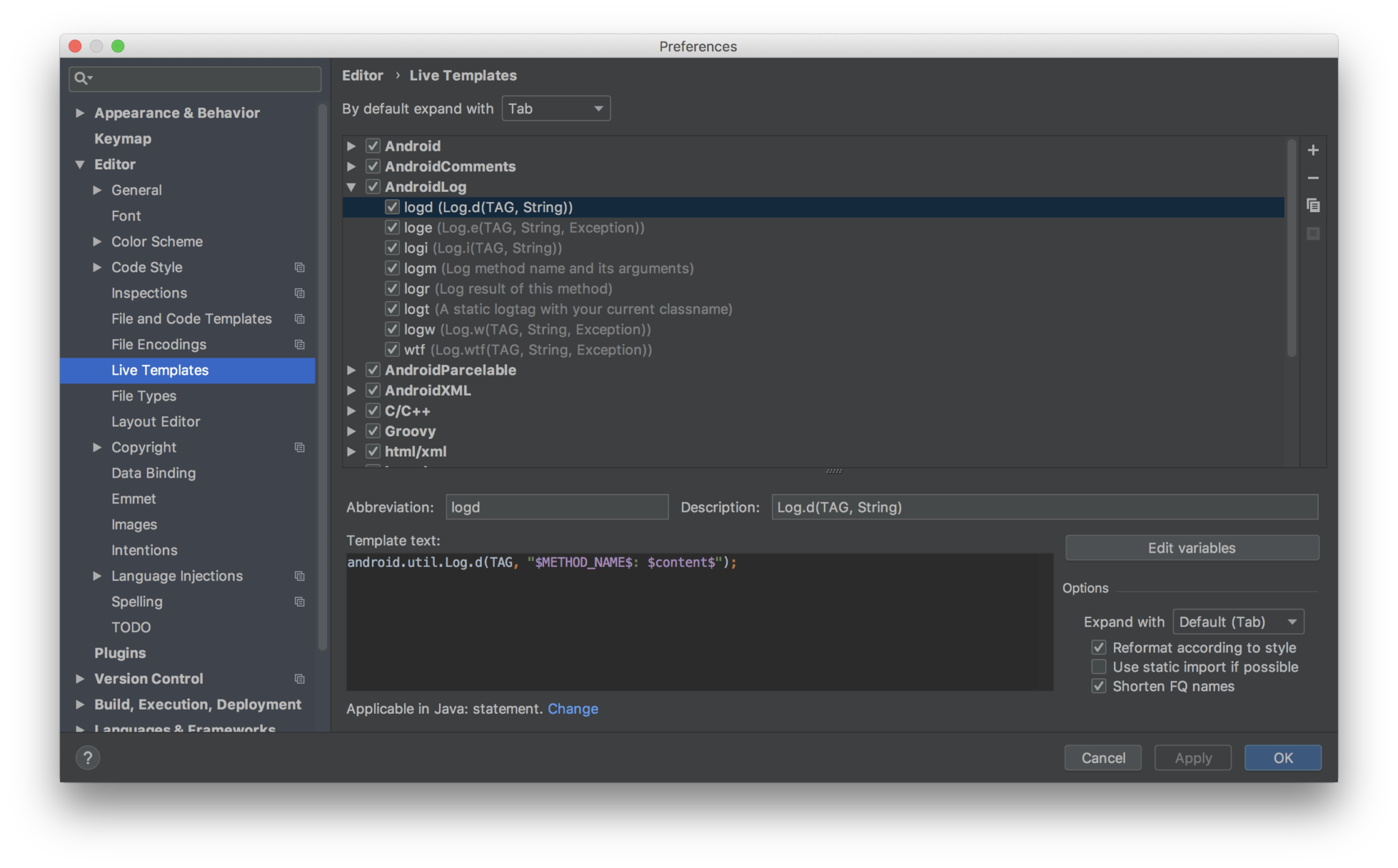Click inside the Abbreviation text field
The image size is (1398, 868).
[x=556, y=507]
